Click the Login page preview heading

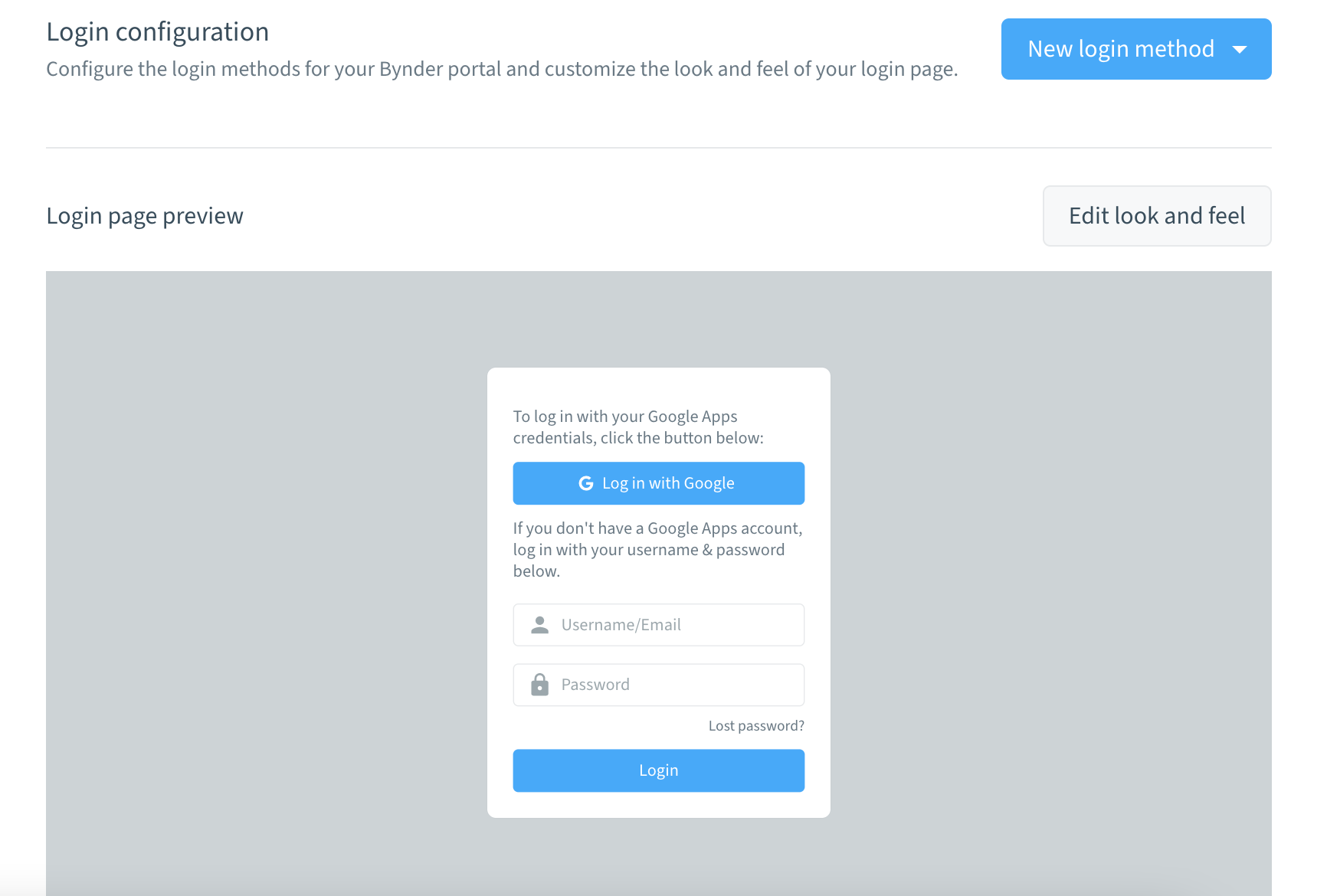pyautogui.click(x=145, y=216)
